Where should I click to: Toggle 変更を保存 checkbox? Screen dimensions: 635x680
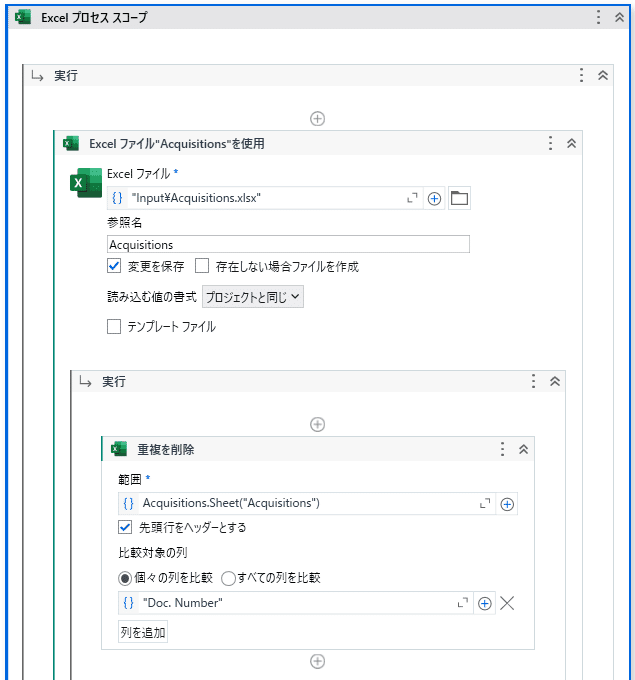coord(114,265)
